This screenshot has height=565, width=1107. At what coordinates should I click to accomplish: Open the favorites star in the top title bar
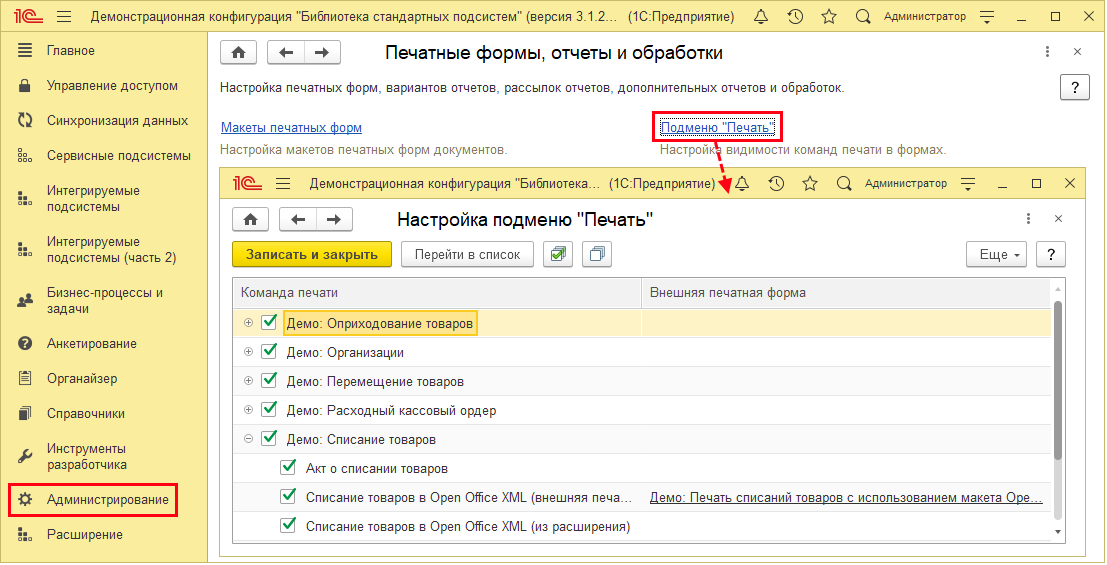(x=828, y=17)
